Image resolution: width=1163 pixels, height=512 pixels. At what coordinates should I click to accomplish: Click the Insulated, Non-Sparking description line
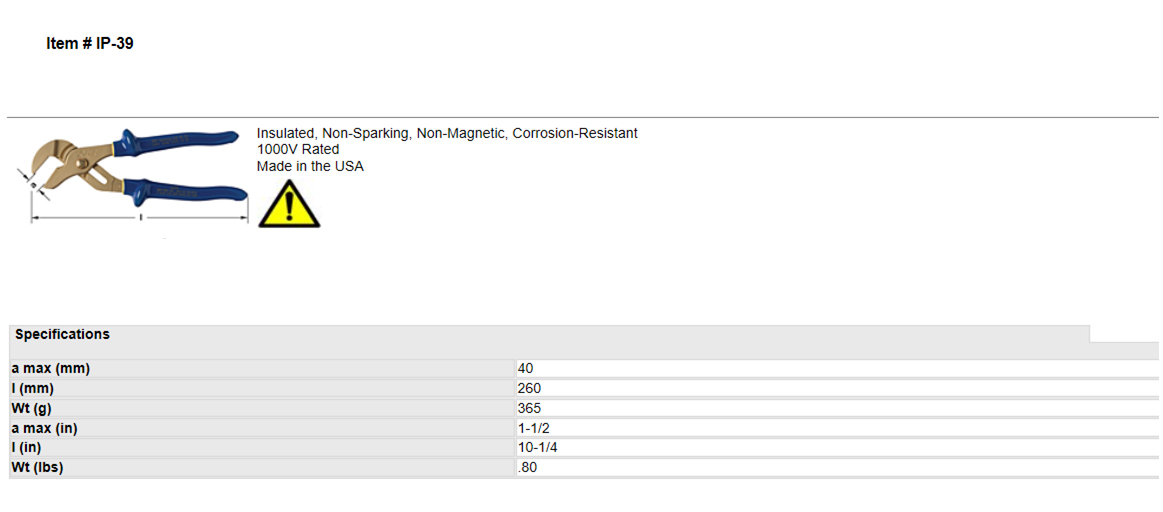(x=447, y=134)
